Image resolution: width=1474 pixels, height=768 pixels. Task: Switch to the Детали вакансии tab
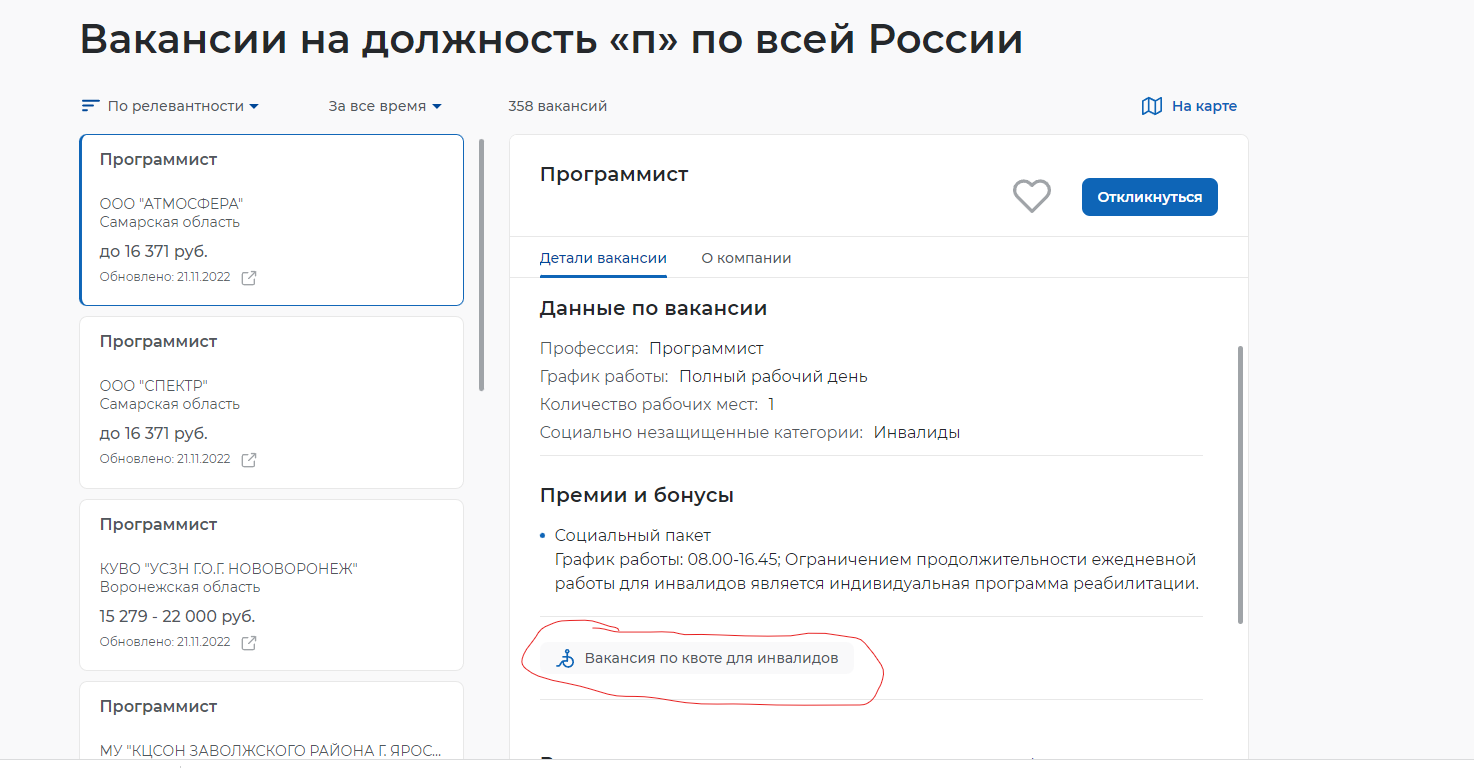tap(603, 258)
